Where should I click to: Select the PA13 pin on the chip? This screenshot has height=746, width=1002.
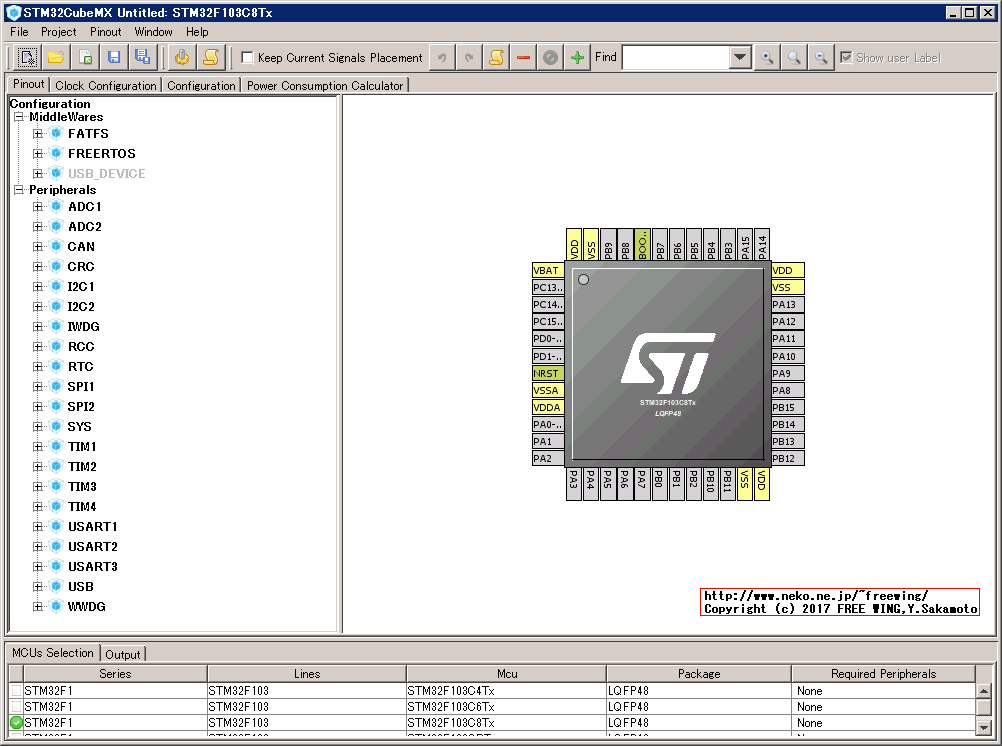coord(787,304)
